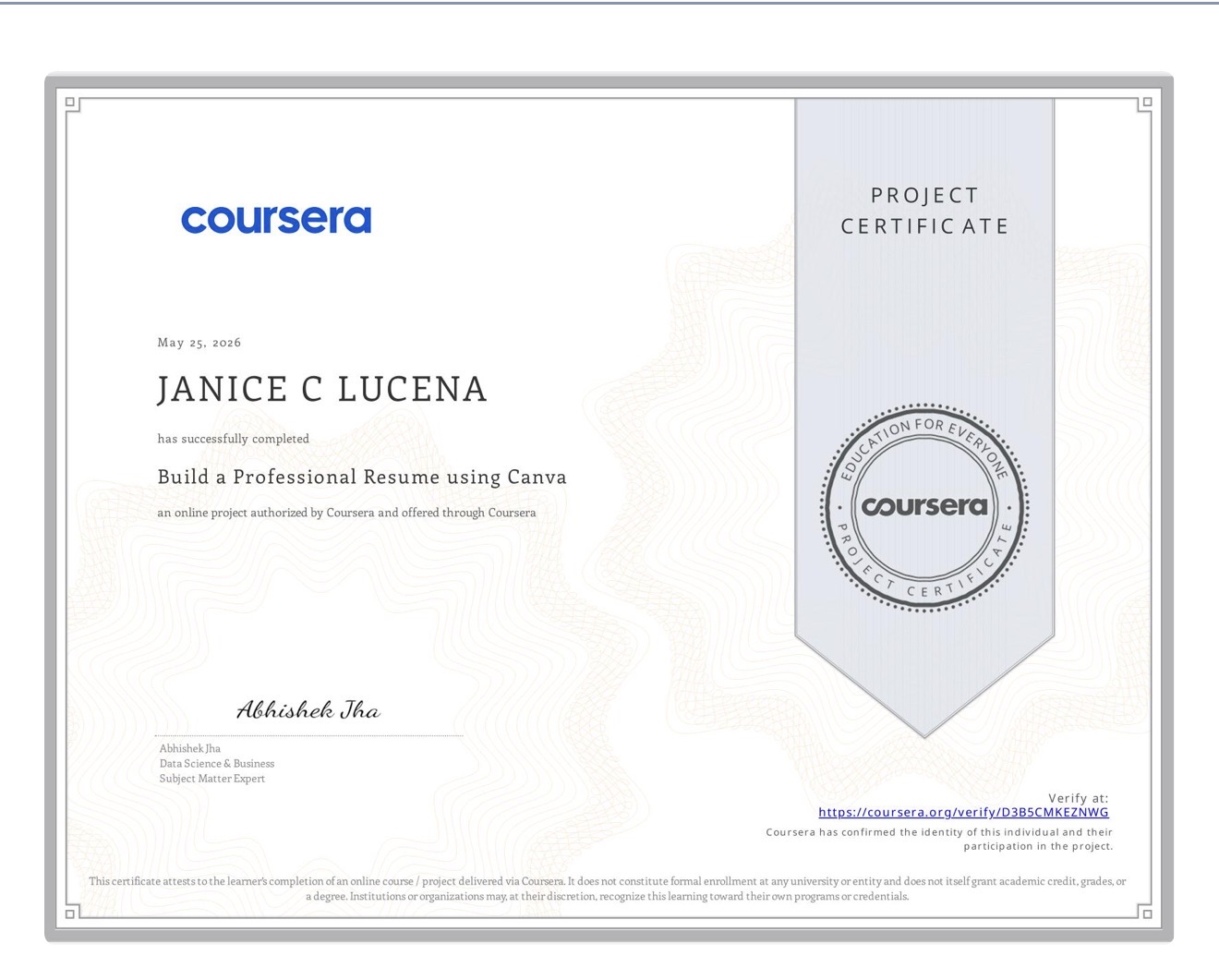The image size is (1219, 980).
Task: Click the has successfully completed text
Action: (234, 439)
